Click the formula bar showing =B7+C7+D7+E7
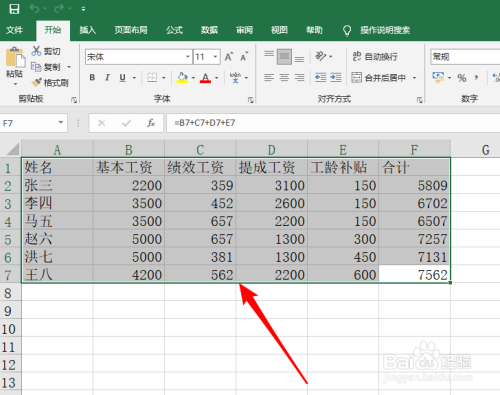Viewport: 500px width, 395px height. click(333, 123)
